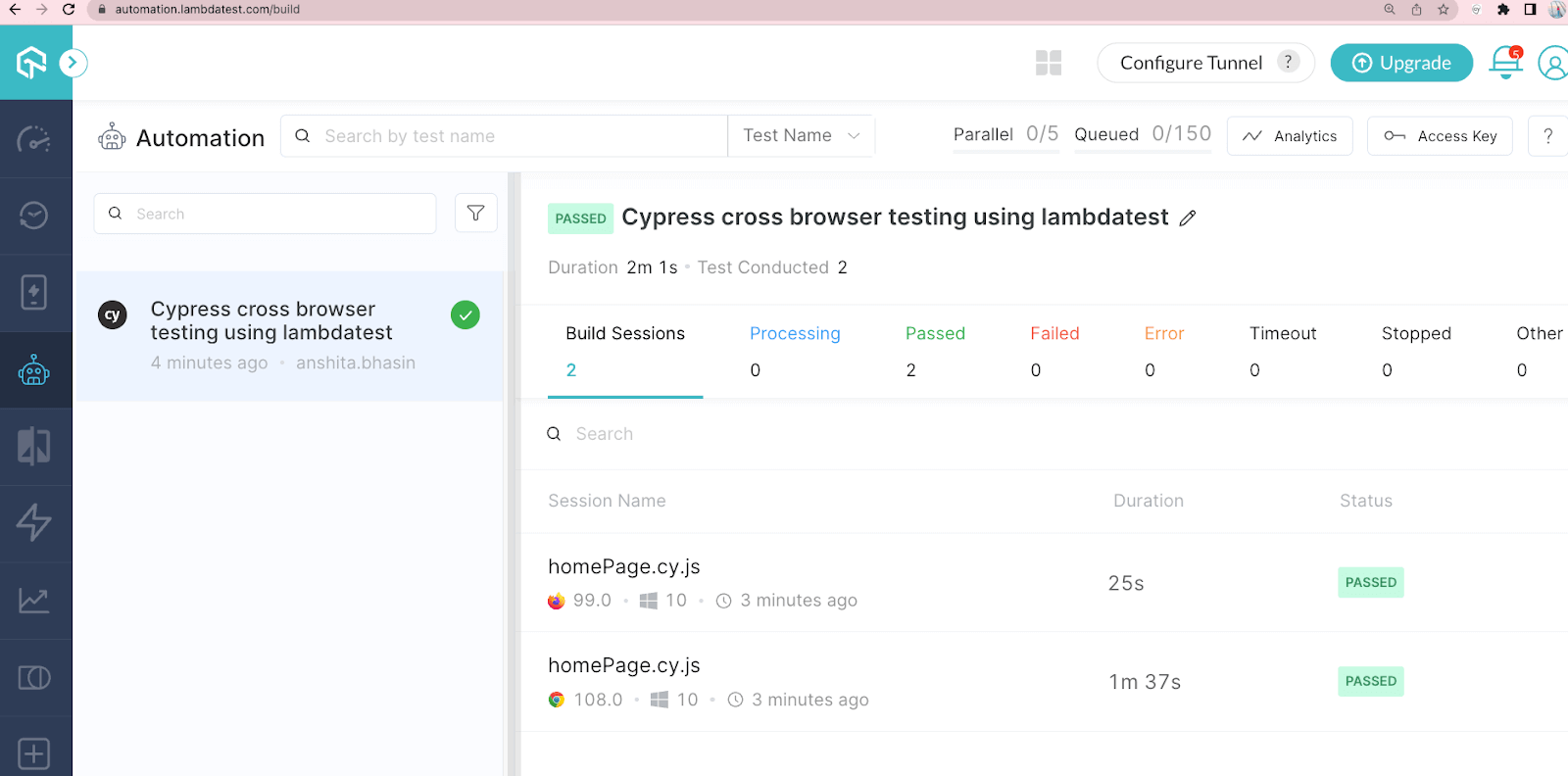
Task: Select the Cypress cross browser testing build
Action: pos(290,336)
